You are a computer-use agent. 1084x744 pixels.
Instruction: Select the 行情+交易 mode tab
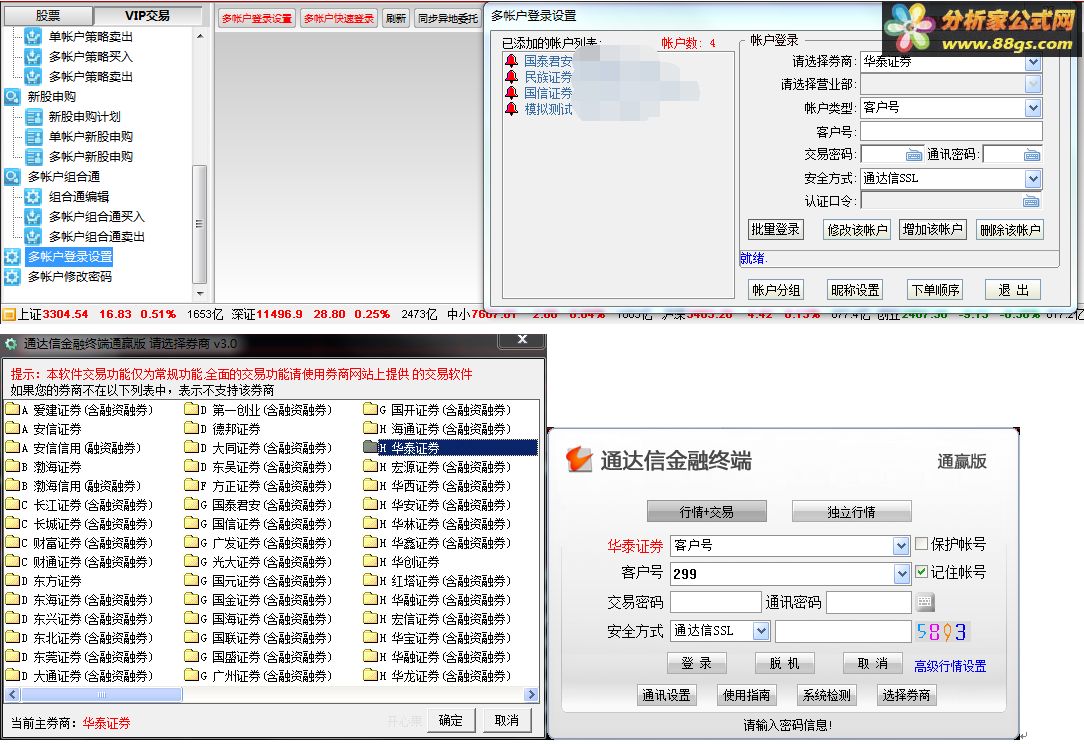(707, 511)
